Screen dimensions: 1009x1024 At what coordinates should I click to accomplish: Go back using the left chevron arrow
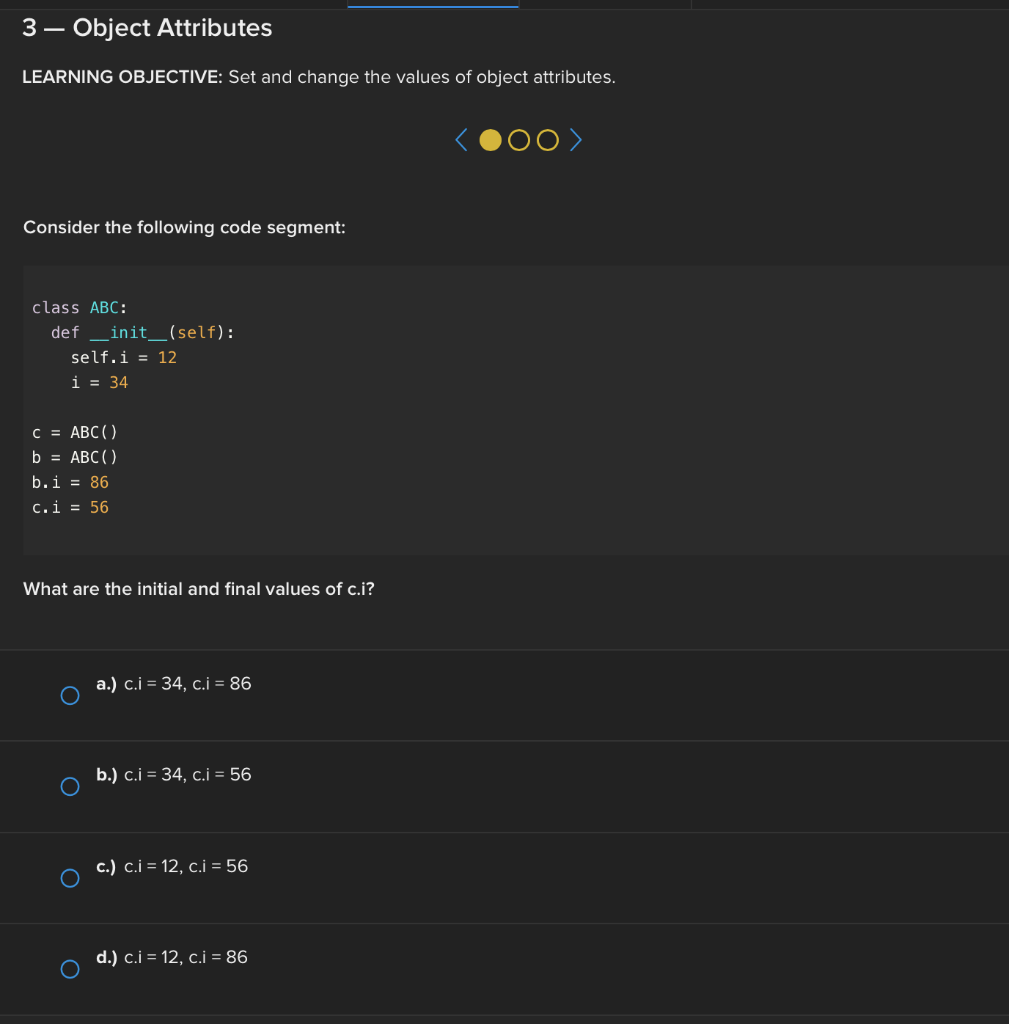point(461,140)
